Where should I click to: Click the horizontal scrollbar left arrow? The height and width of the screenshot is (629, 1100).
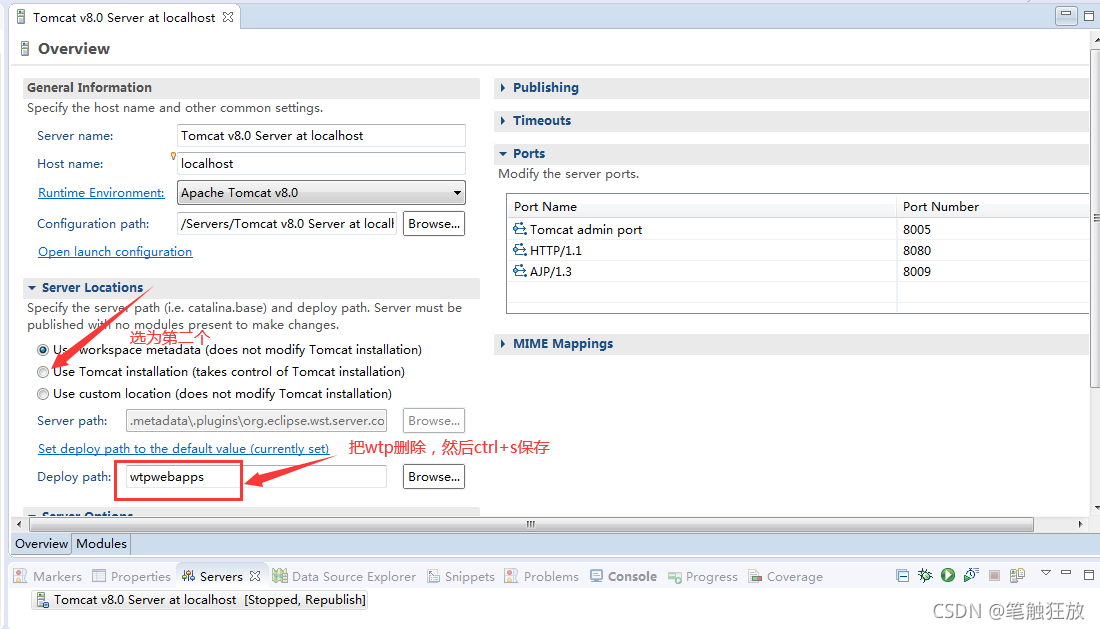click(19, 524)
